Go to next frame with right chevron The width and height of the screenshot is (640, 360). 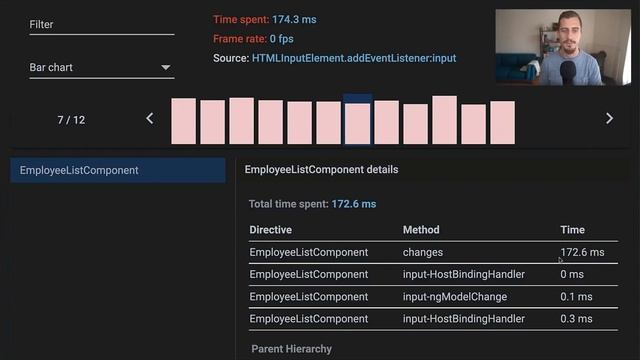coord(609,119)
